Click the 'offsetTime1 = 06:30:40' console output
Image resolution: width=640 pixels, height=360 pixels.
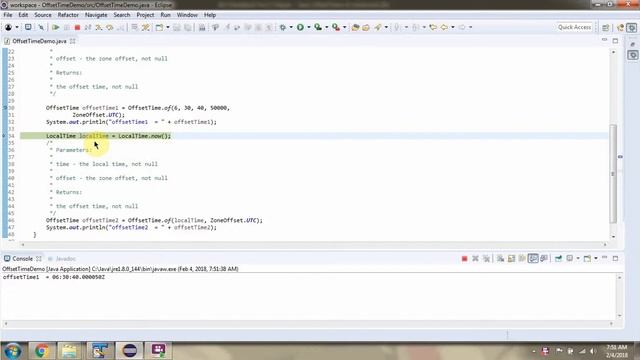click(x=53, y=277)
